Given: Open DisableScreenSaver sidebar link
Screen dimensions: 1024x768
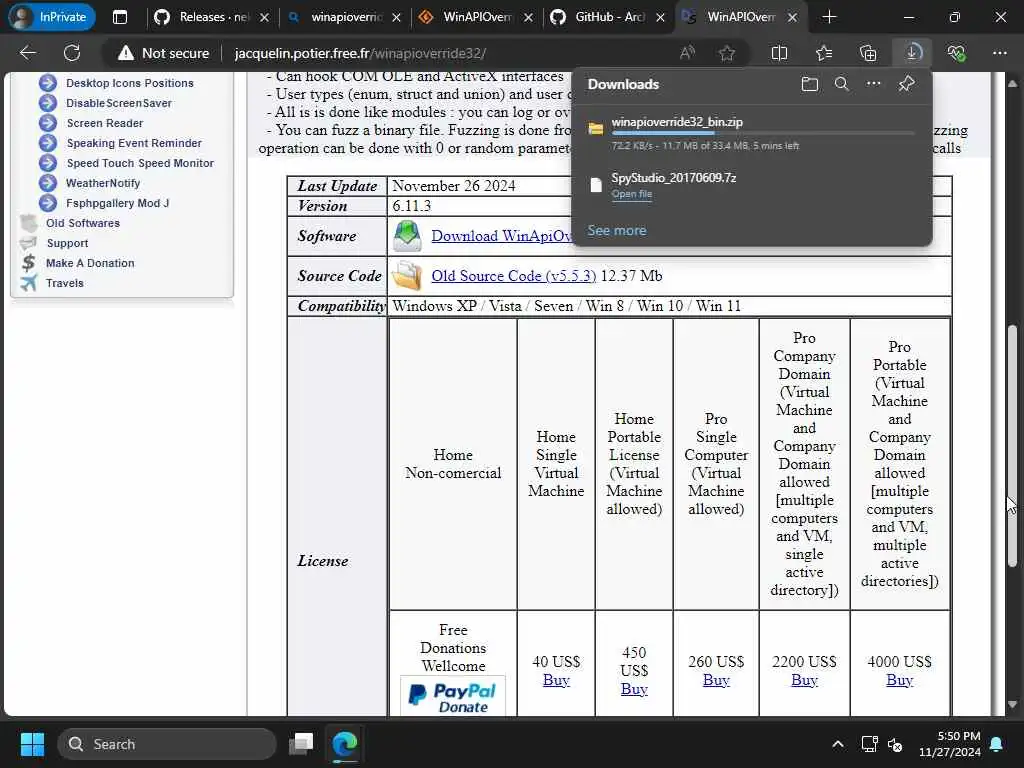Looking at the screenshot, I should point(118,103).
